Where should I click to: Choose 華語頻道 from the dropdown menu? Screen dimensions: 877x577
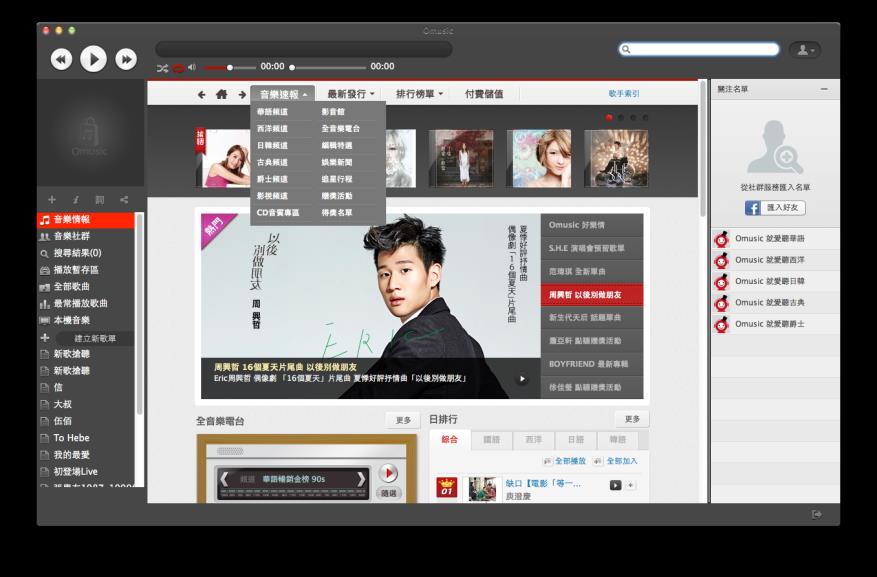point(272,112)
